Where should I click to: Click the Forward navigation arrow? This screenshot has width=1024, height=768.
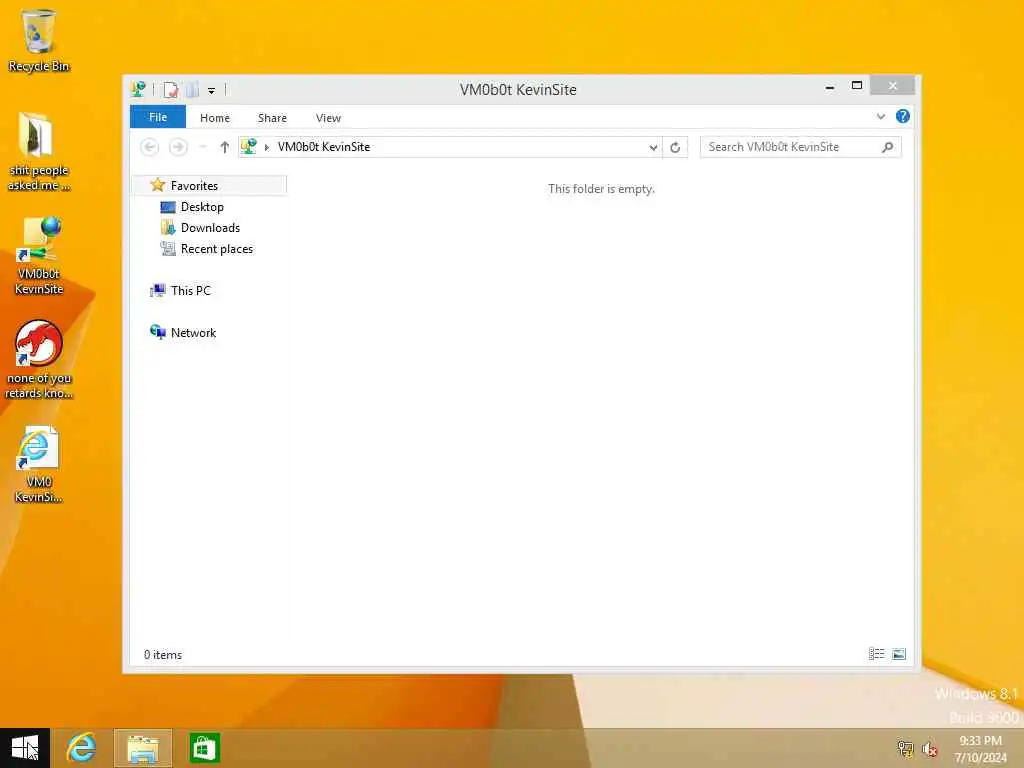point(178,147)
